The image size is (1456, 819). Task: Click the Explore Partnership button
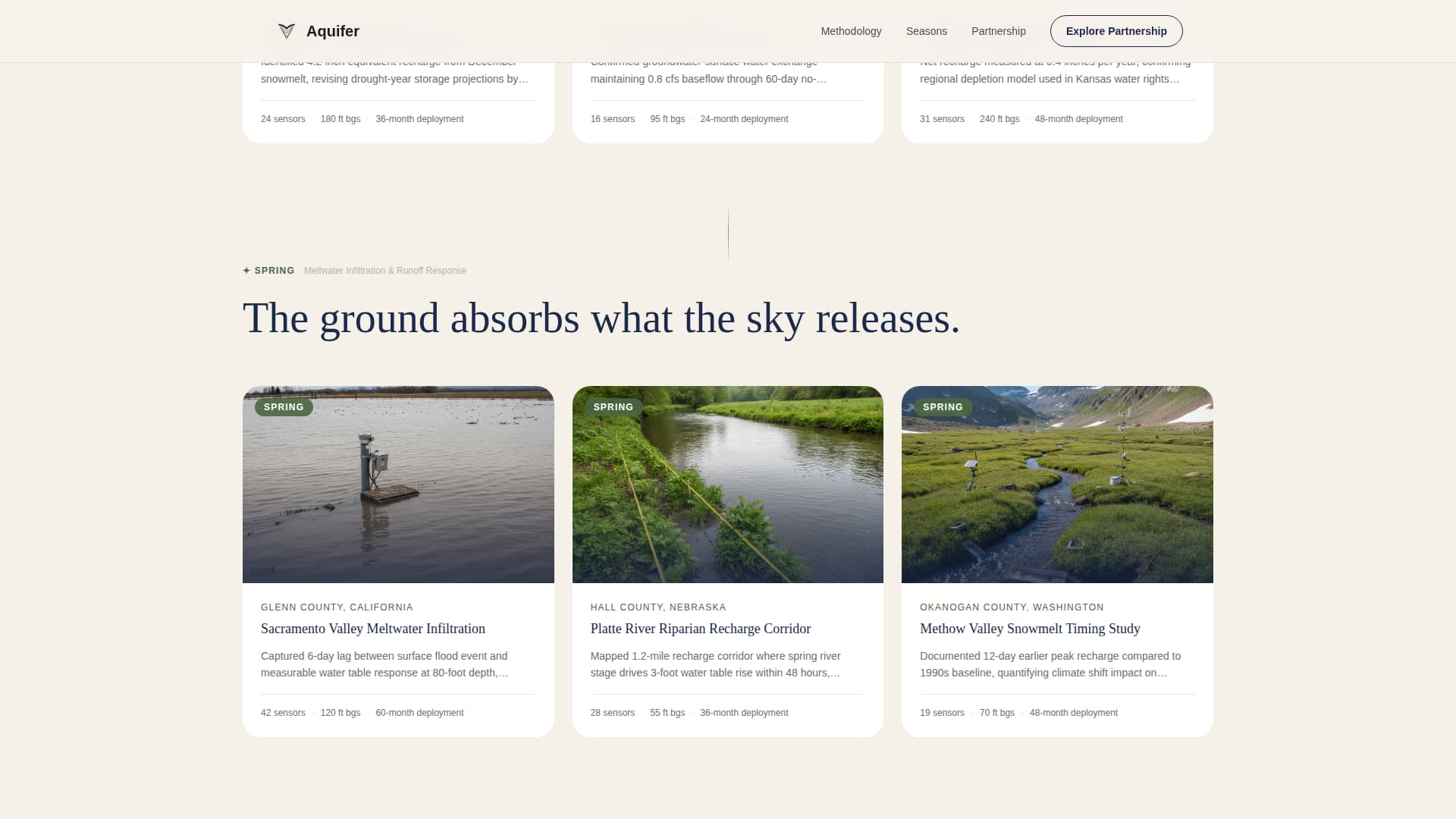pos(1116,31)
